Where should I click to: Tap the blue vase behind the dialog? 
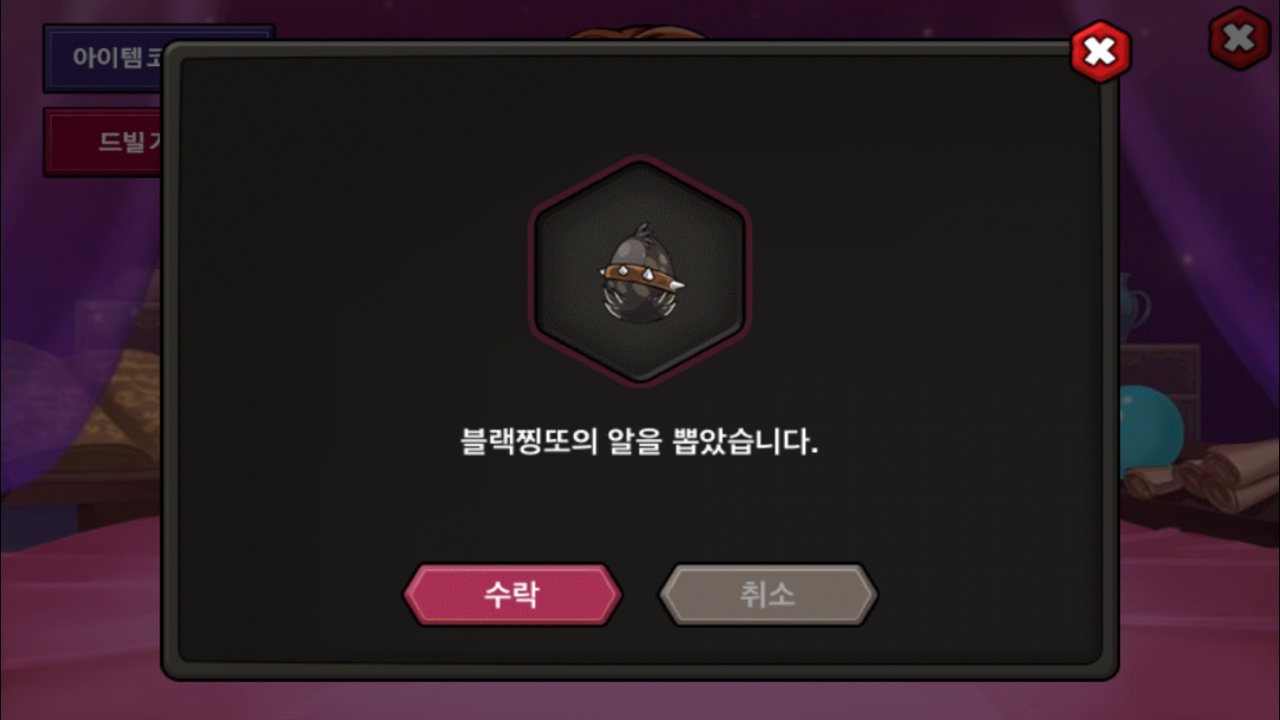pos(1133,307)
